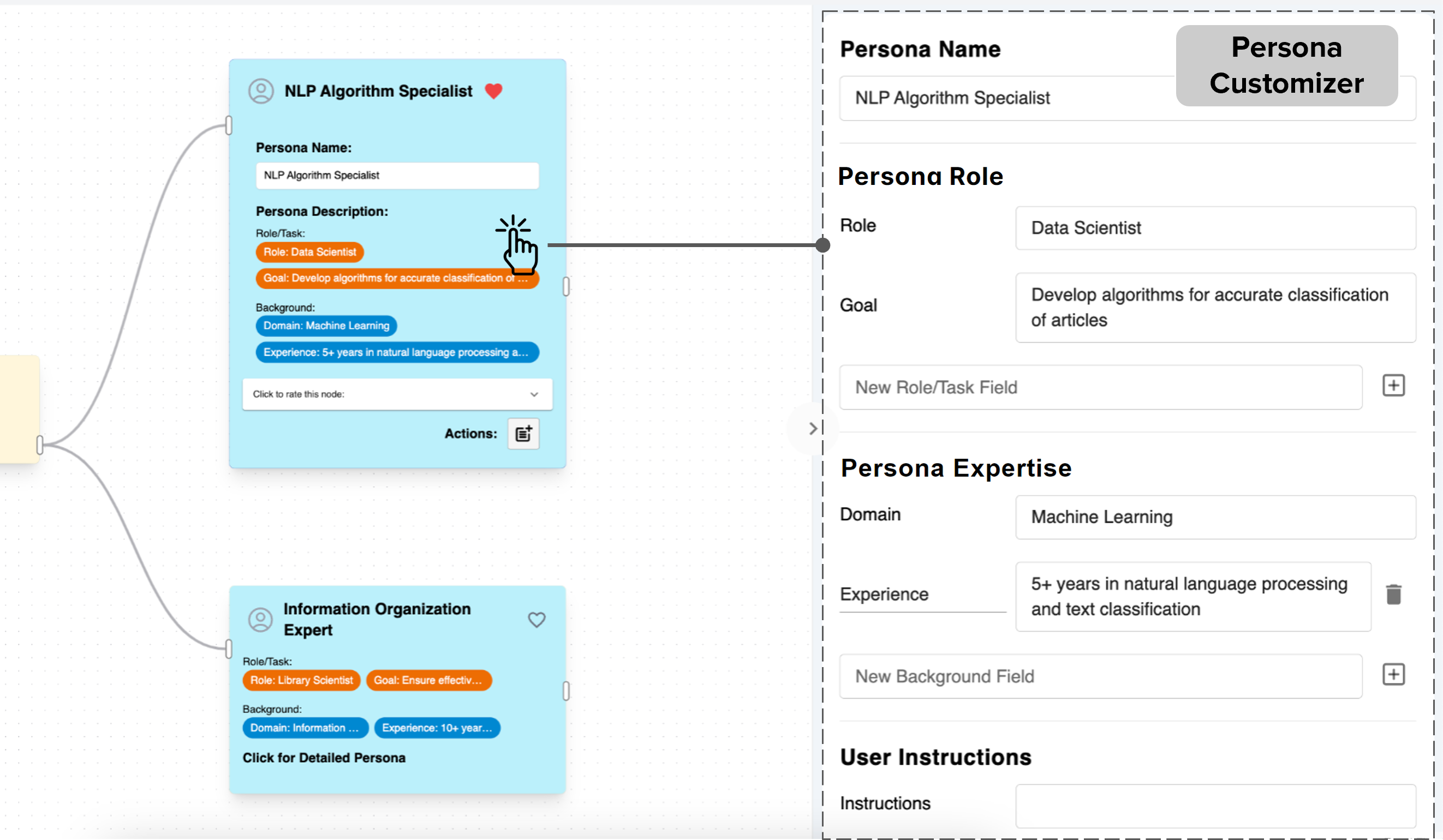Collapse the Persona Customizer side panel

point(812,429)
